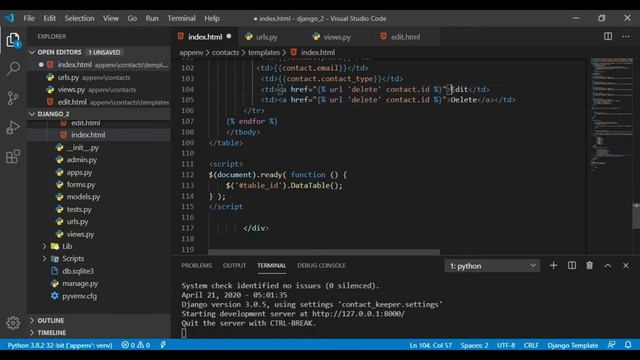This screenshot has height=360, width=640.
Task: Change indentation via 'Spaces: 2'
Action: point(474,345)
